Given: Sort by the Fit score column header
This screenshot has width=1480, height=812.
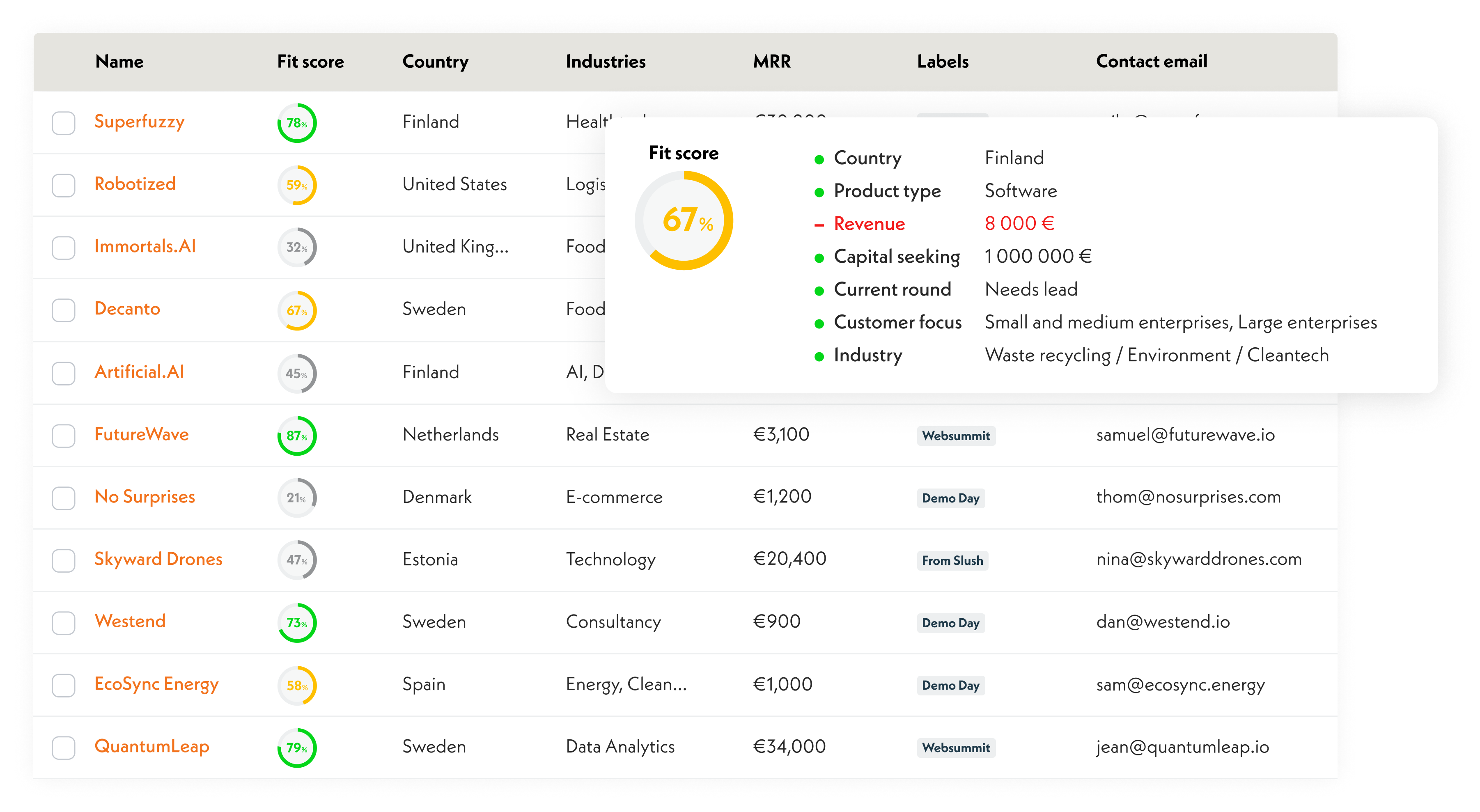Looking at the screenshot, I should coord(310,62).
